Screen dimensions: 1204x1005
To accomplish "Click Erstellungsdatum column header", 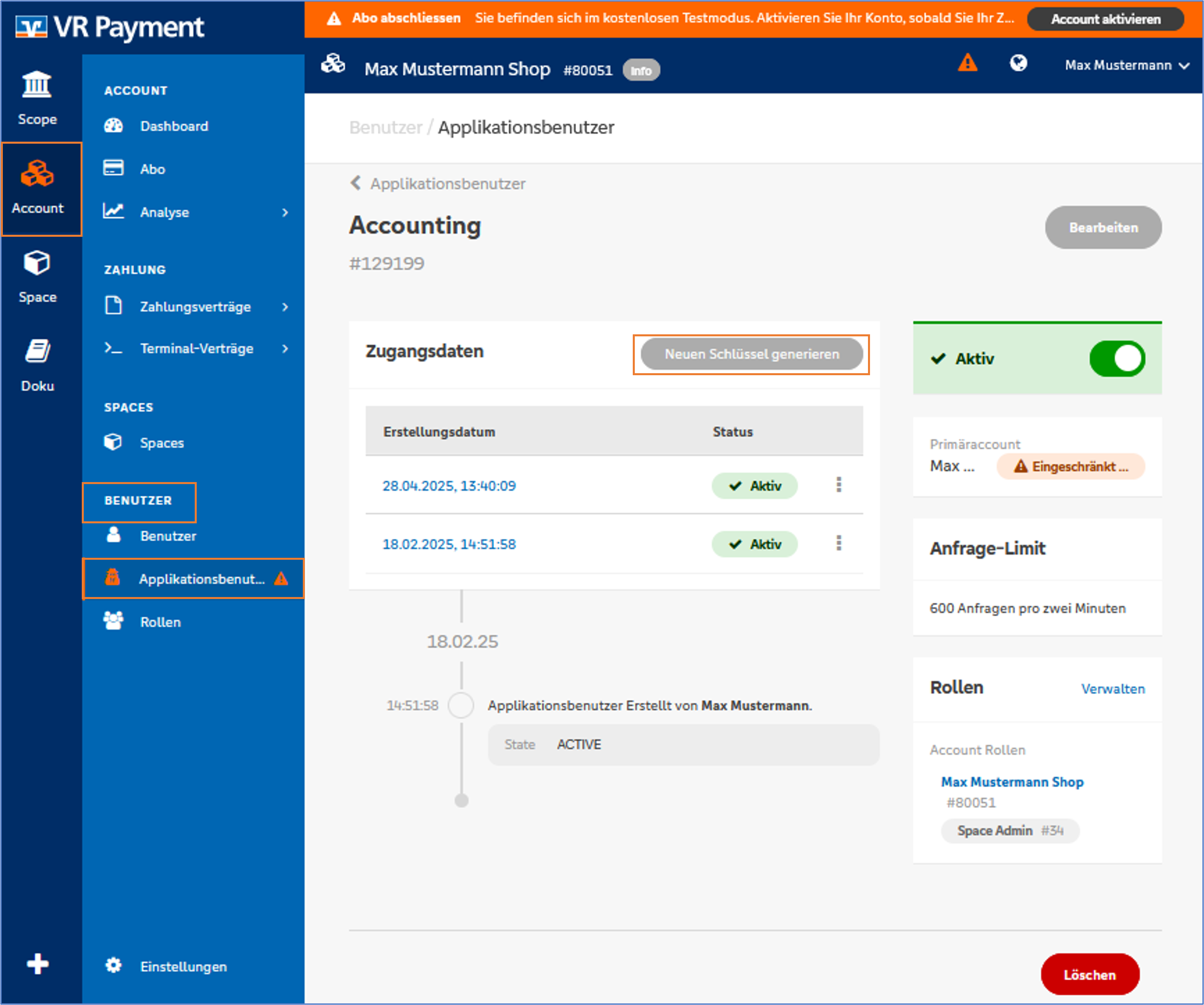I will (439, 432).
